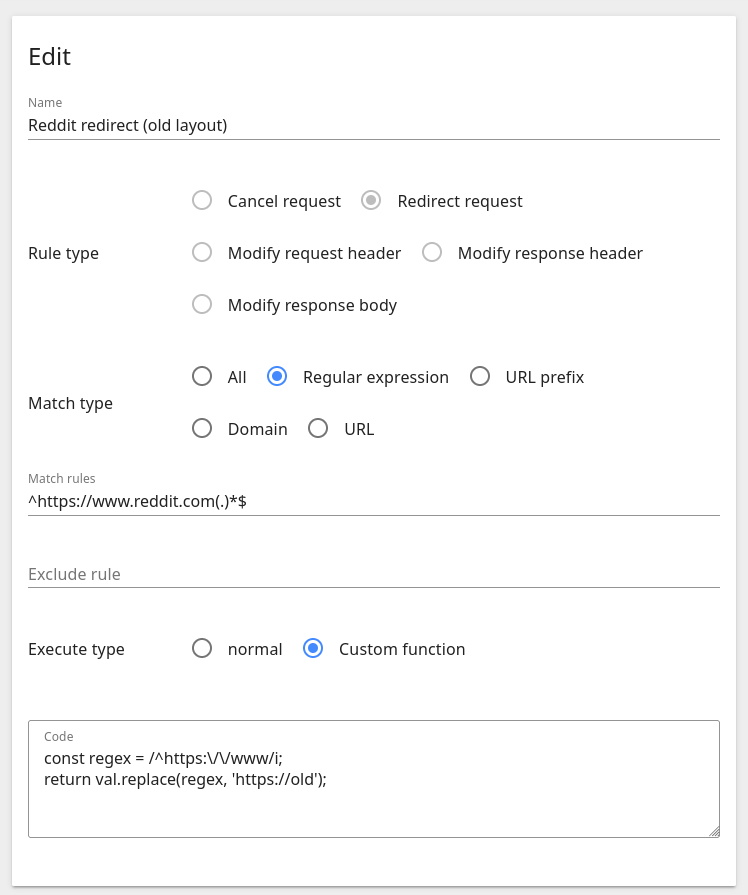
Task: Focus the Name field with Reddit redirect
Action: [373, 126]
